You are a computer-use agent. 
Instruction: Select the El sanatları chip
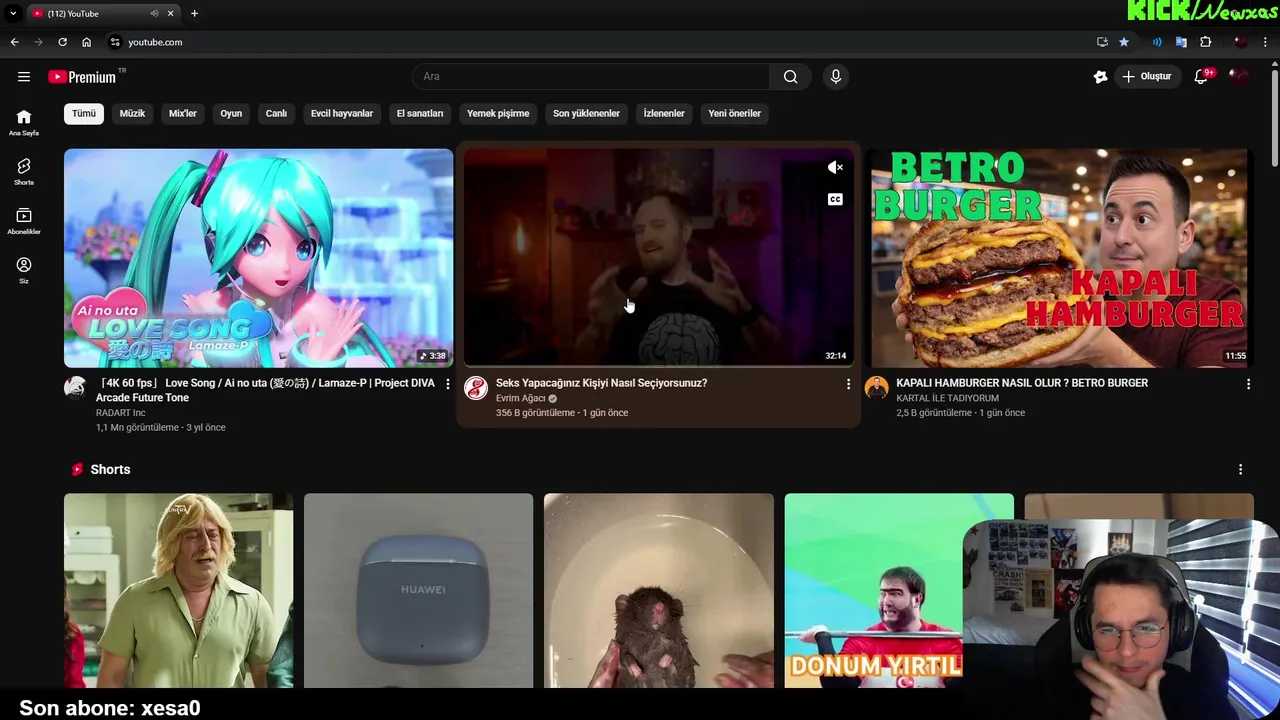tap(420, 113)
